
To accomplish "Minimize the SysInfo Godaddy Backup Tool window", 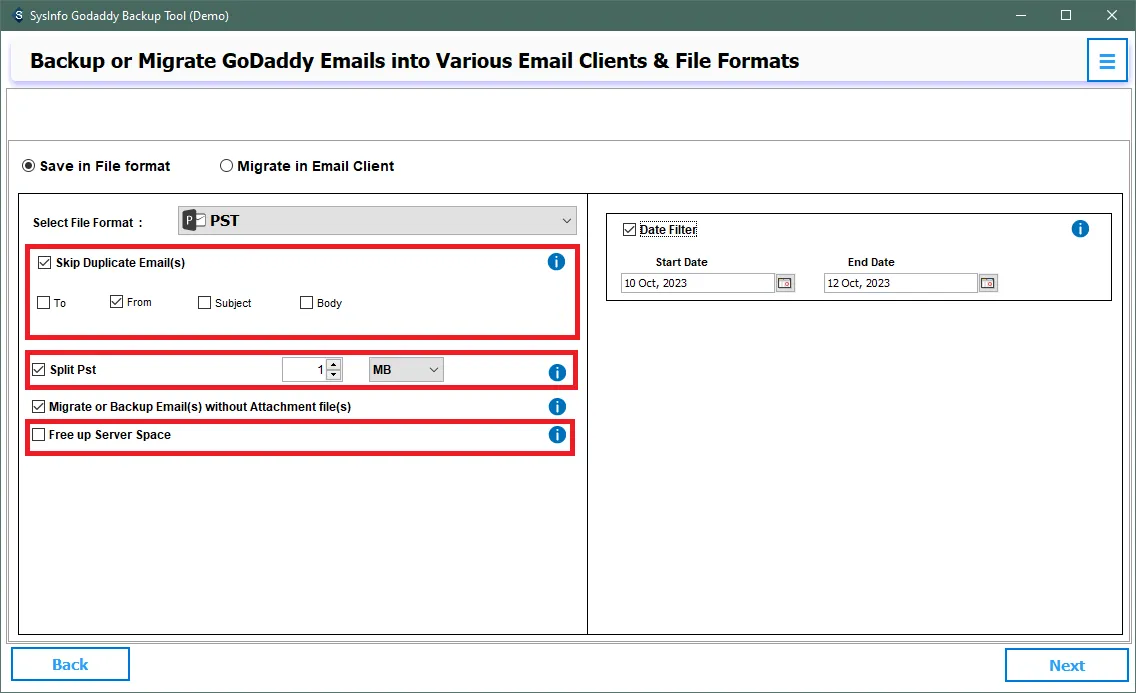I will pyautogui.click(x=1021, y=15).
